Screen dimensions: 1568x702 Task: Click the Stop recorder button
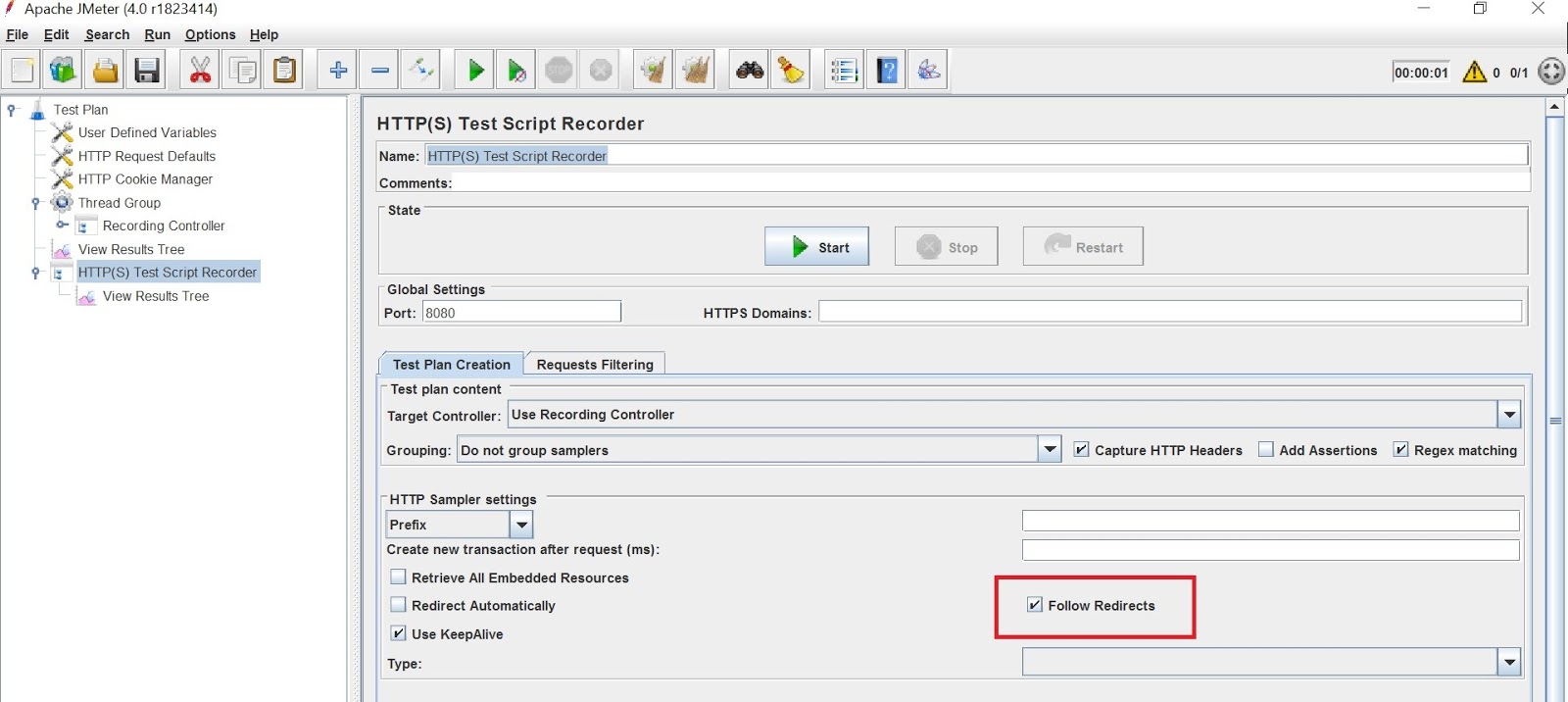click(x=947, y=247)
